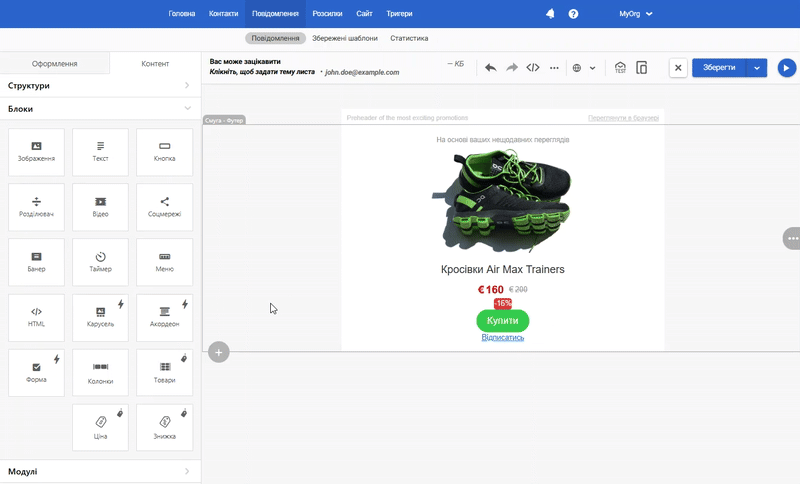Open the help question mark
800x484 pixels.
[573, 14]
